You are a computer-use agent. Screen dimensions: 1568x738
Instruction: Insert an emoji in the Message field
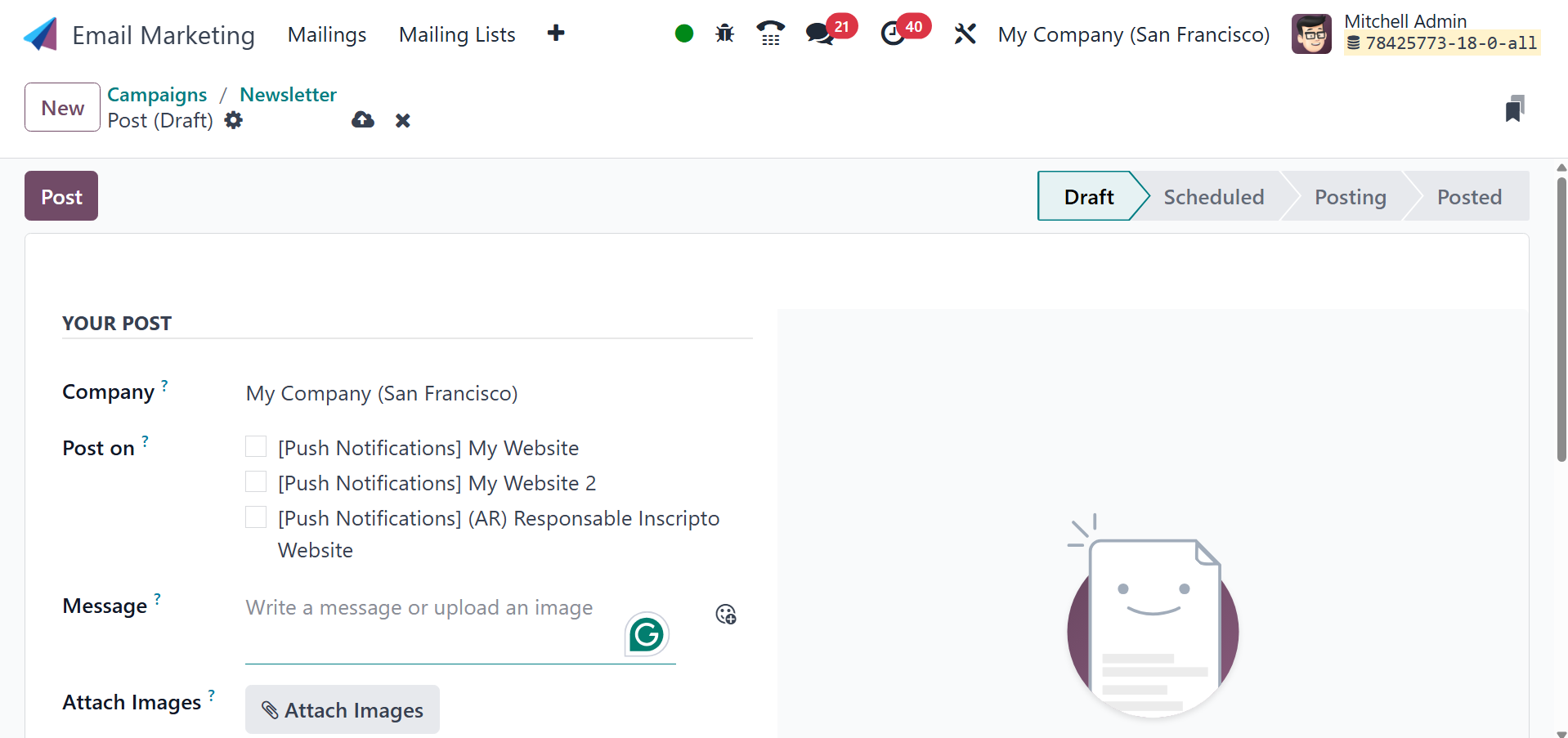[x=726, y=614]
